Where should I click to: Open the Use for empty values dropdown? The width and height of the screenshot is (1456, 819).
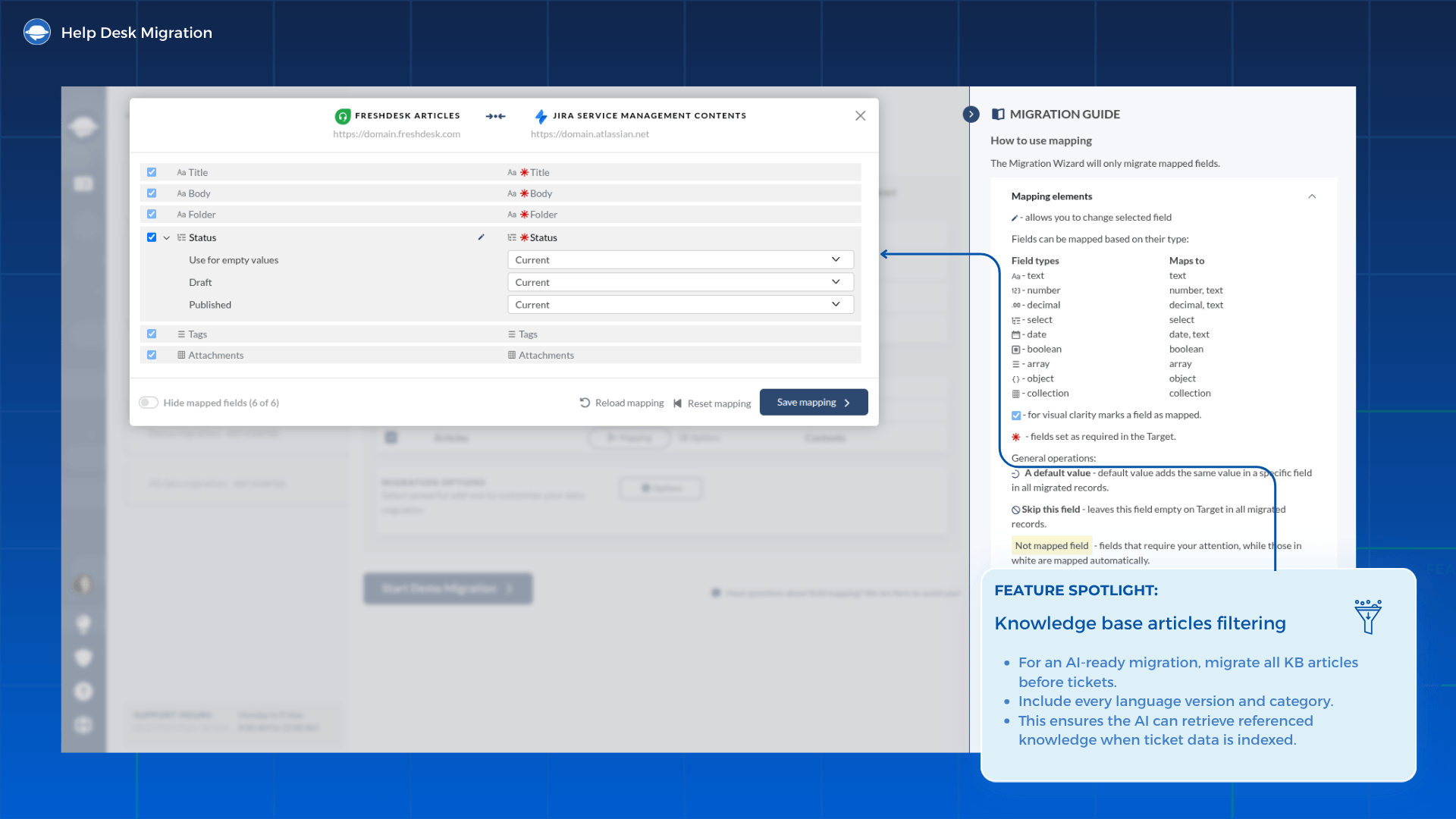680,259
